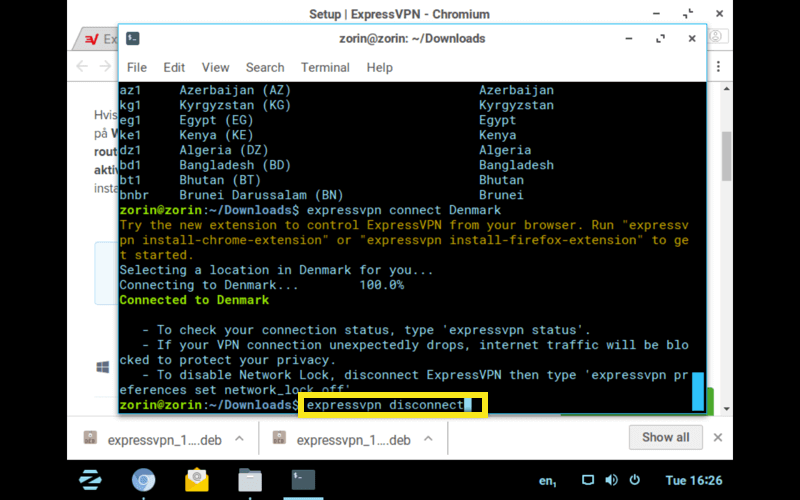Click 'Connected to Denmark' text
The image size is (800, 500).
(194, 300)
